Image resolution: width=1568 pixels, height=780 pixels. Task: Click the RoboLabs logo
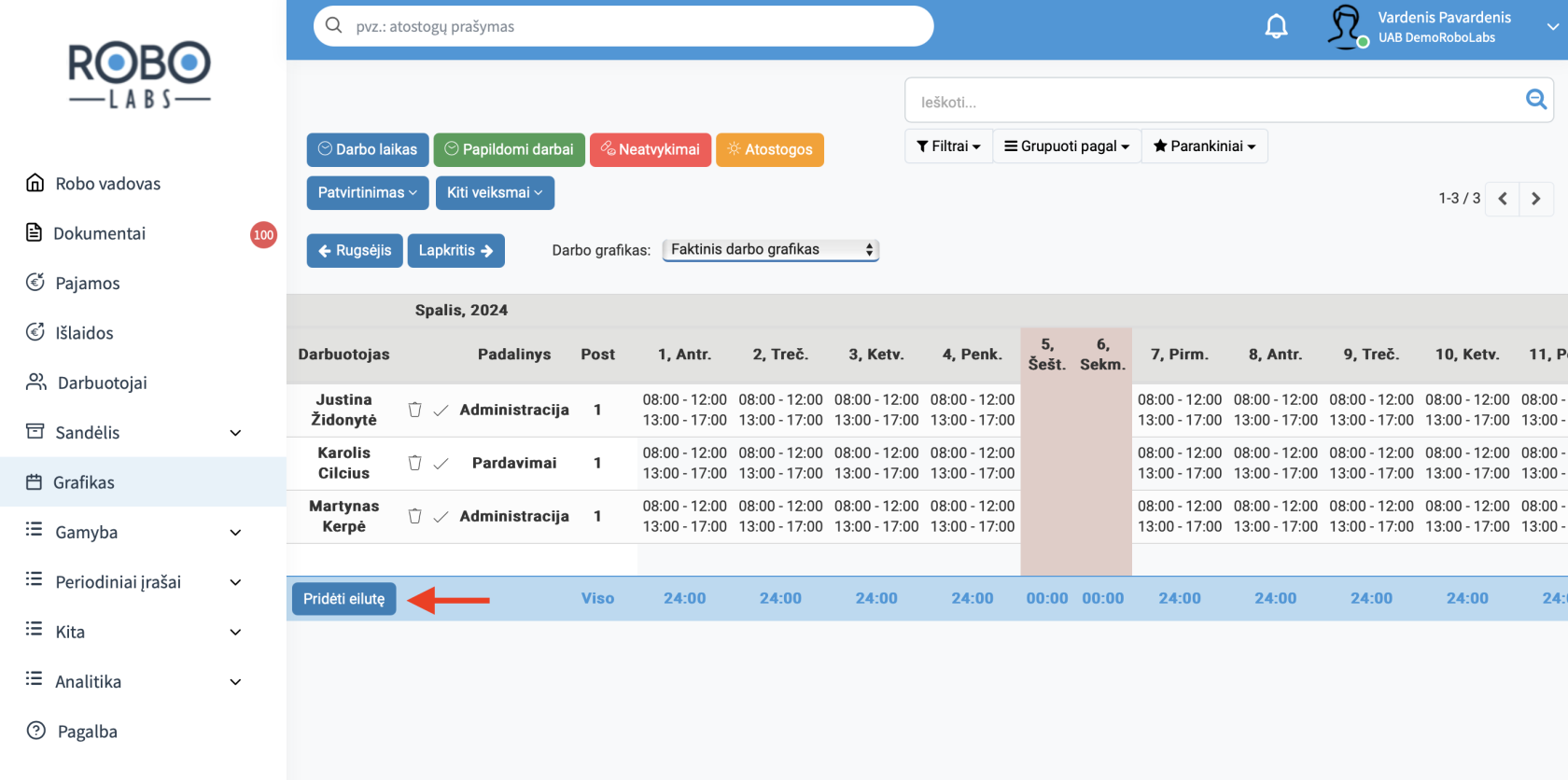click(140, 75)
